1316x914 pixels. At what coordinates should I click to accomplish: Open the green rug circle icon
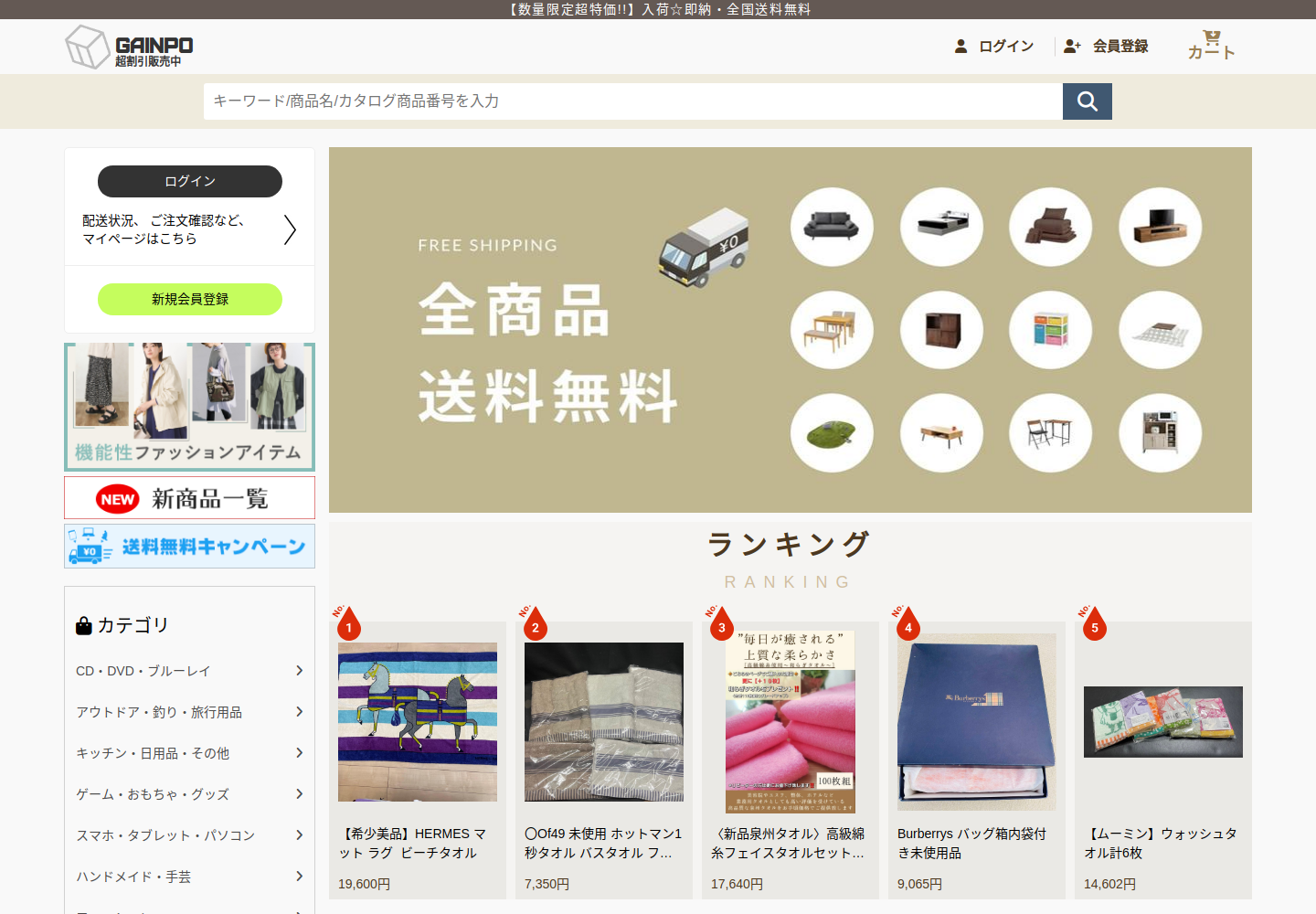click(832, 433)
